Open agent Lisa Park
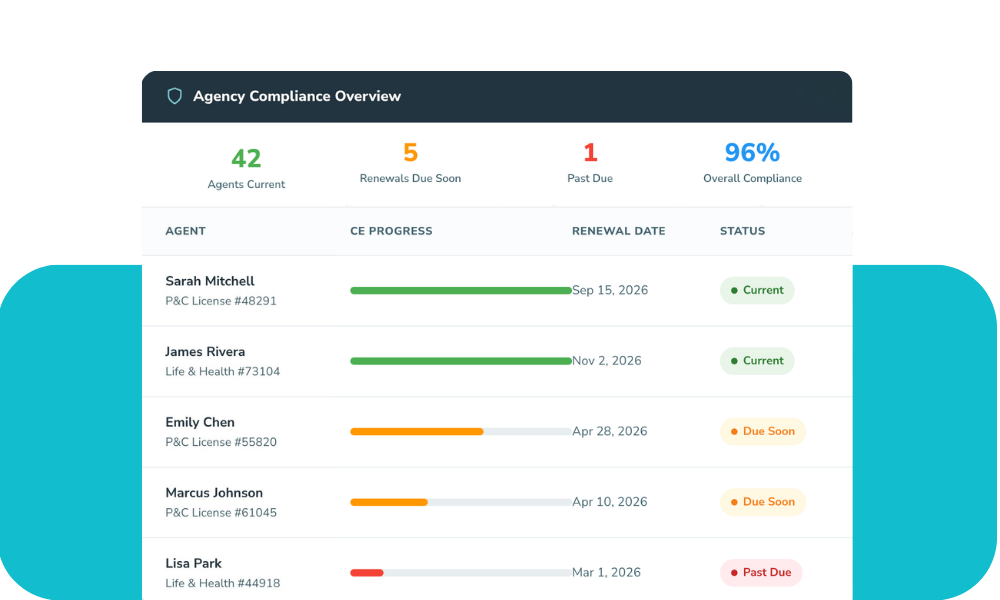This screenshot has height=600, width=1000. [x=193, y=564]
